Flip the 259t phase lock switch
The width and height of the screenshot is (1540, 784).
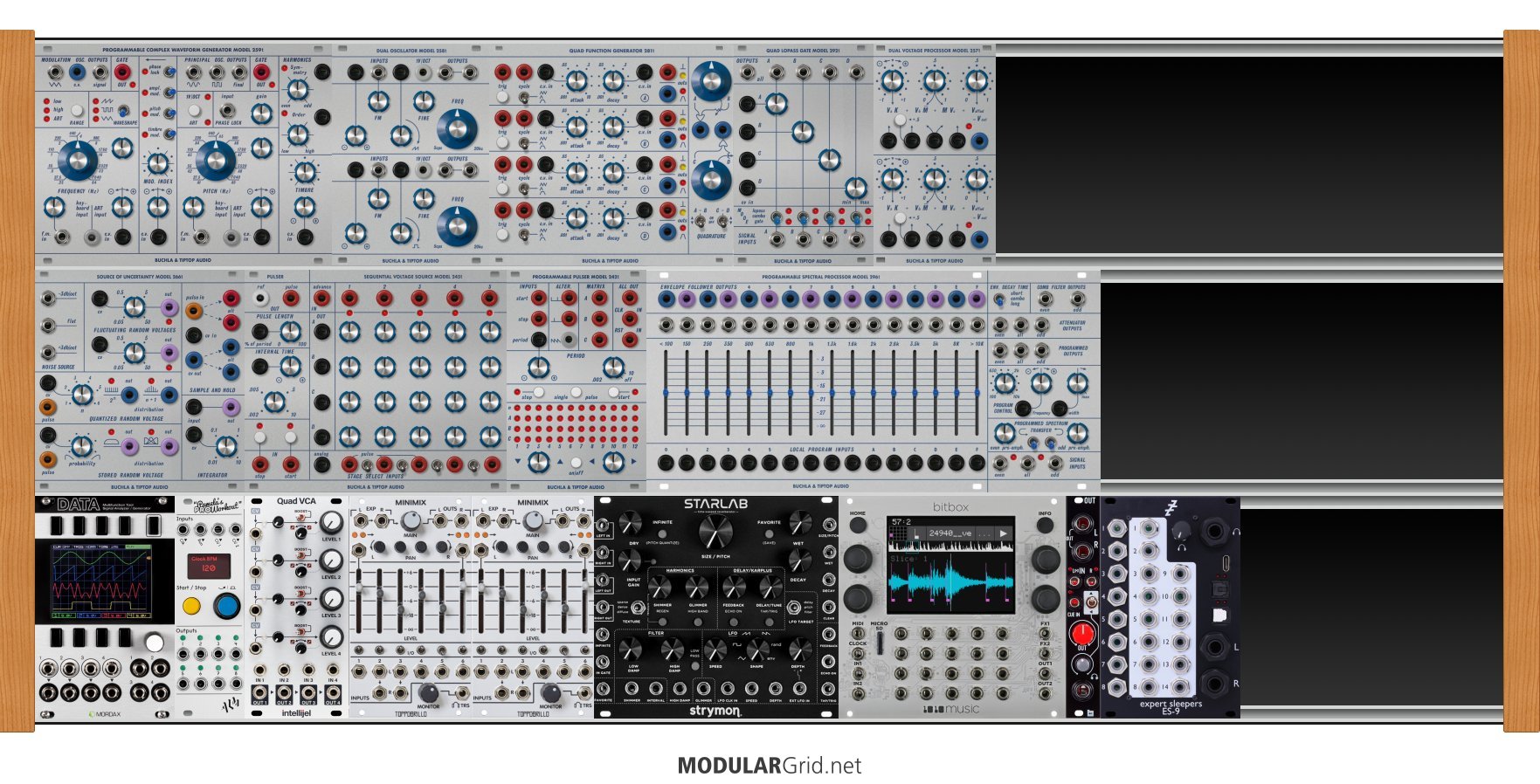(168, 70)
